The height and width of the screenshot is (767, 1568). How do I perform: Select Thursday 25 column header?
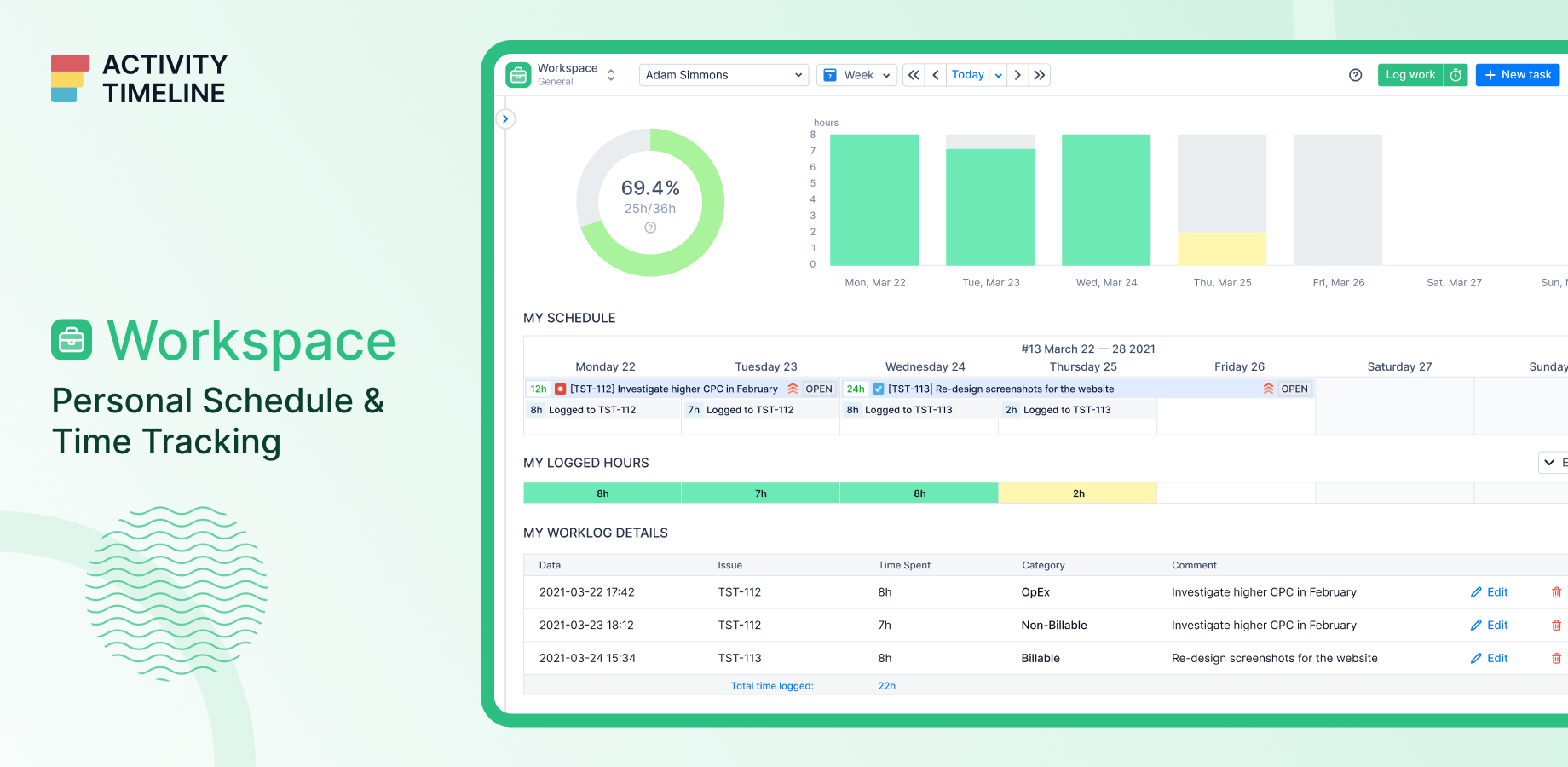point(1083,366)
